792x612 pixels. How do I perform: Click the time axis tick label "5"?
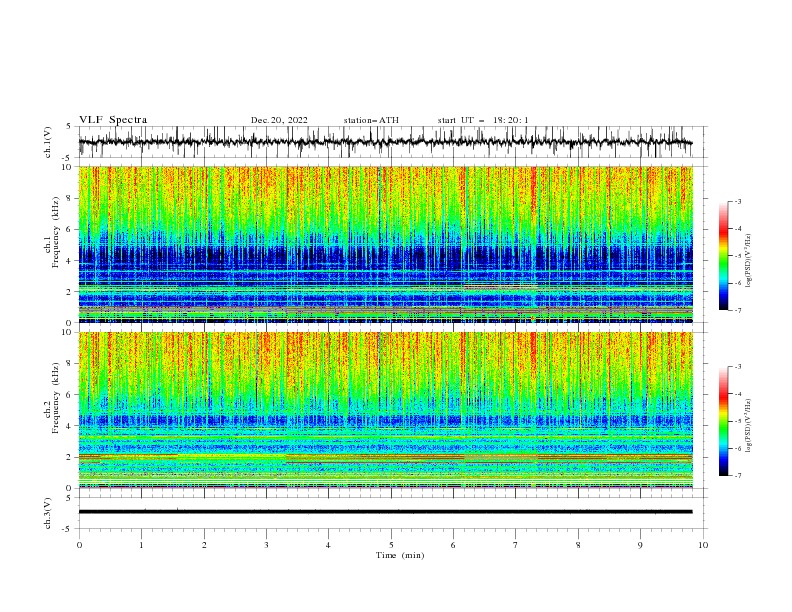[x=391, y=545]
